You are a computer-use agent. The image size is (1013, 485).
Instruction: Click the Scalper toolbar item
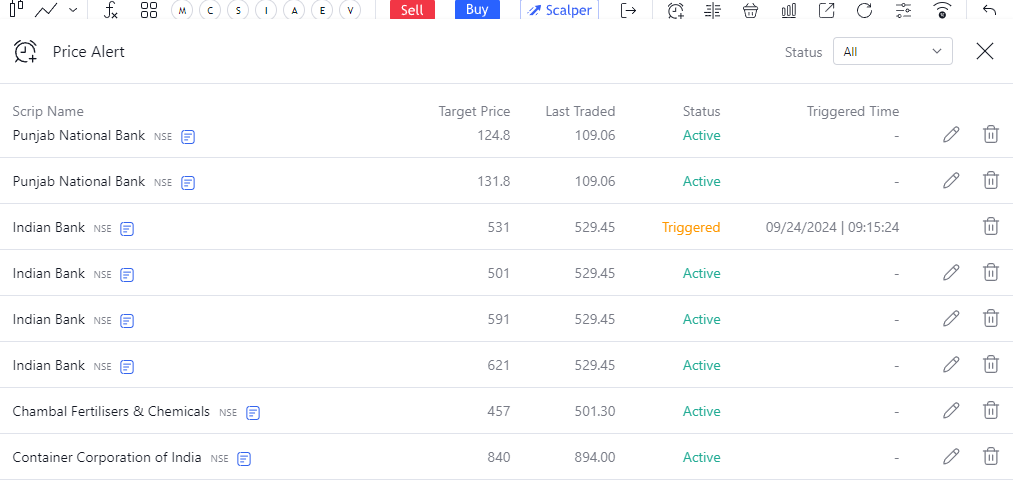[559, 10]
